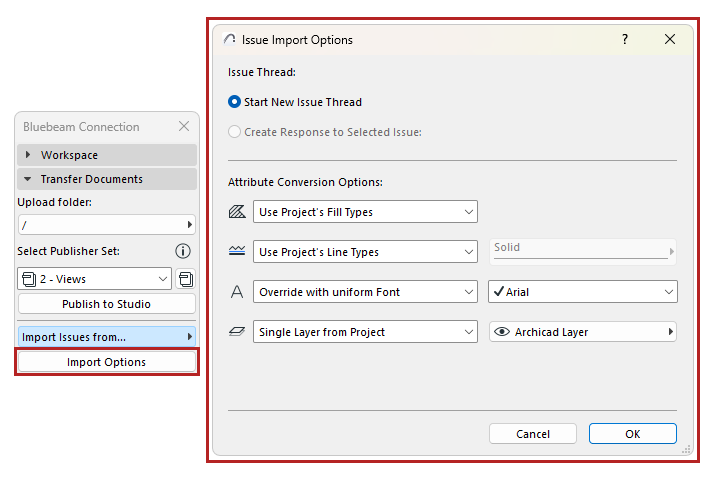Click the publisher set info icon
This screenshot has width=712, height=479.
point(183,252)
